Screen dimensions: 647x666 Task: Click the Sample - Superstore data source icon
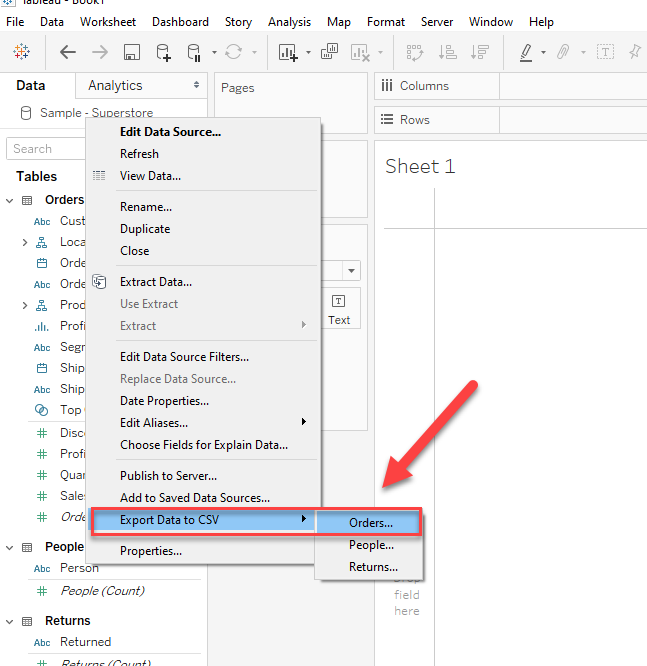tap(26, 113)
